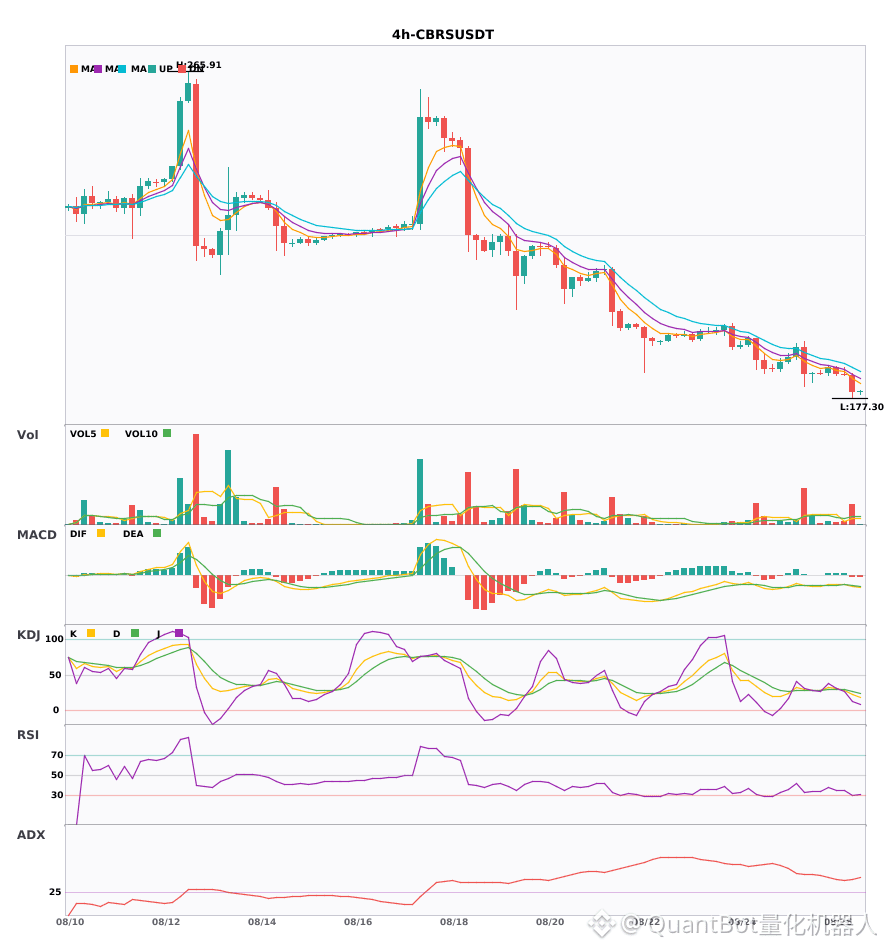Click the KDJ axis value 0
The width and height of the screenshot is (885, 950).
(x=56, y=710)
